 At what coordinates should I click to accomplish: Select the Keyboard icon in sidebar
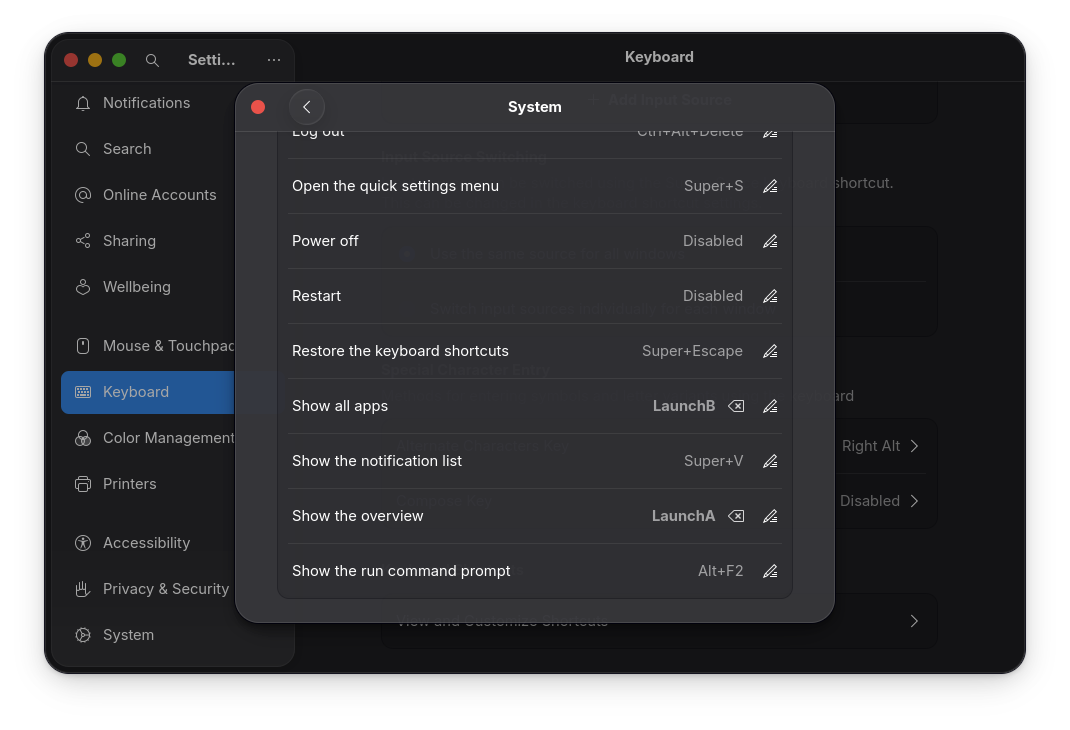[x=82, y=392]
